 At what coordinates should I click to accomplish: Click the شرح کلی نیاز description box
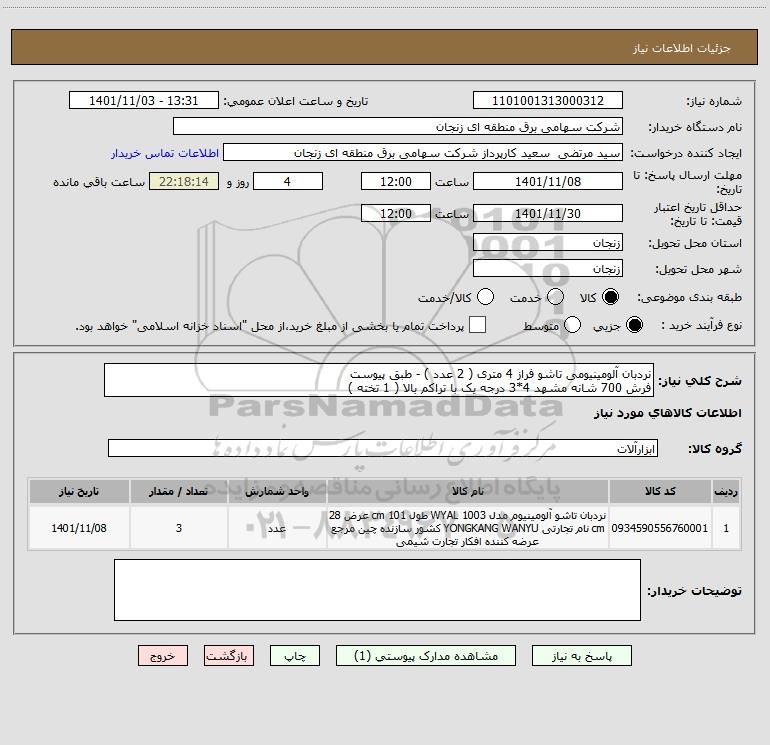coord(379,380)
